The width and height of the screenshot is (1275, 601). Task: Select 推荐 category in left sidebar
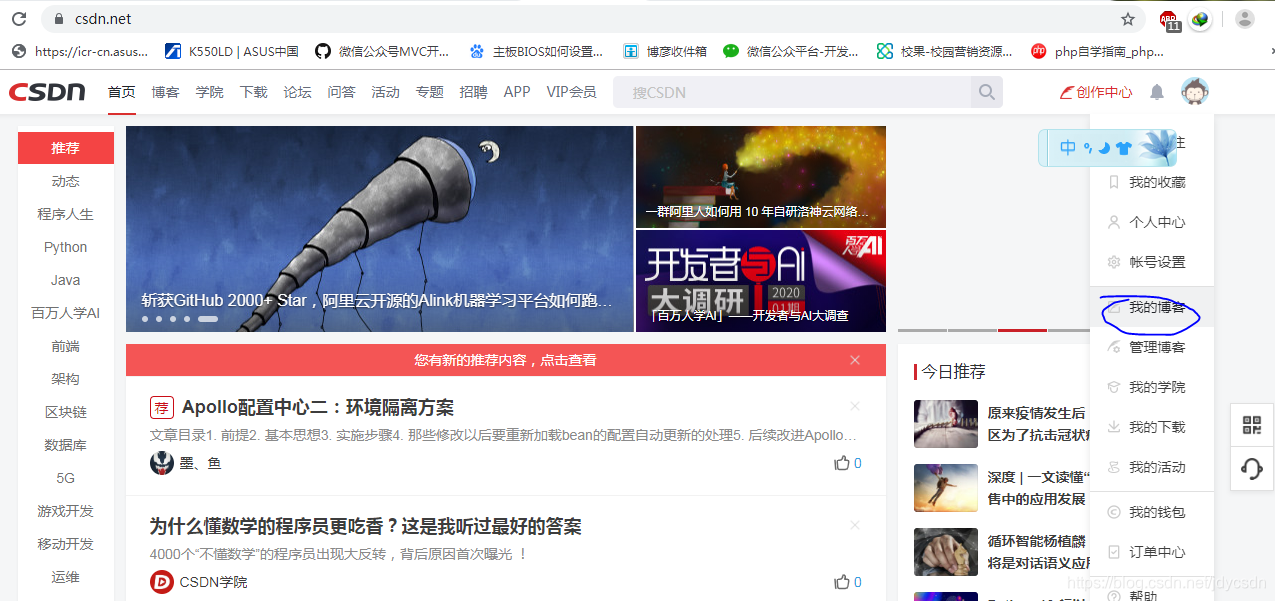click(x=66, y=148)
